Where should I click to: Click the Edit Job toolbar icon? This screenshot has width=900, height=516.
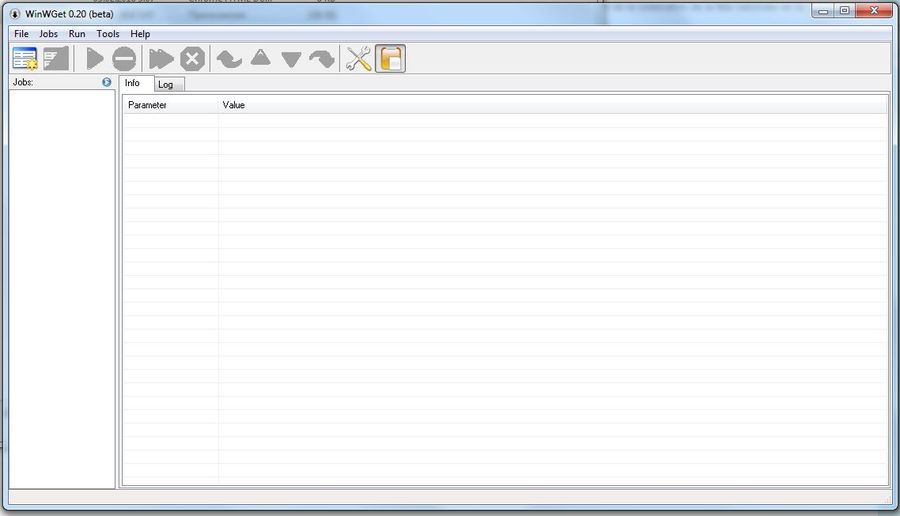[x=56, y=59]
